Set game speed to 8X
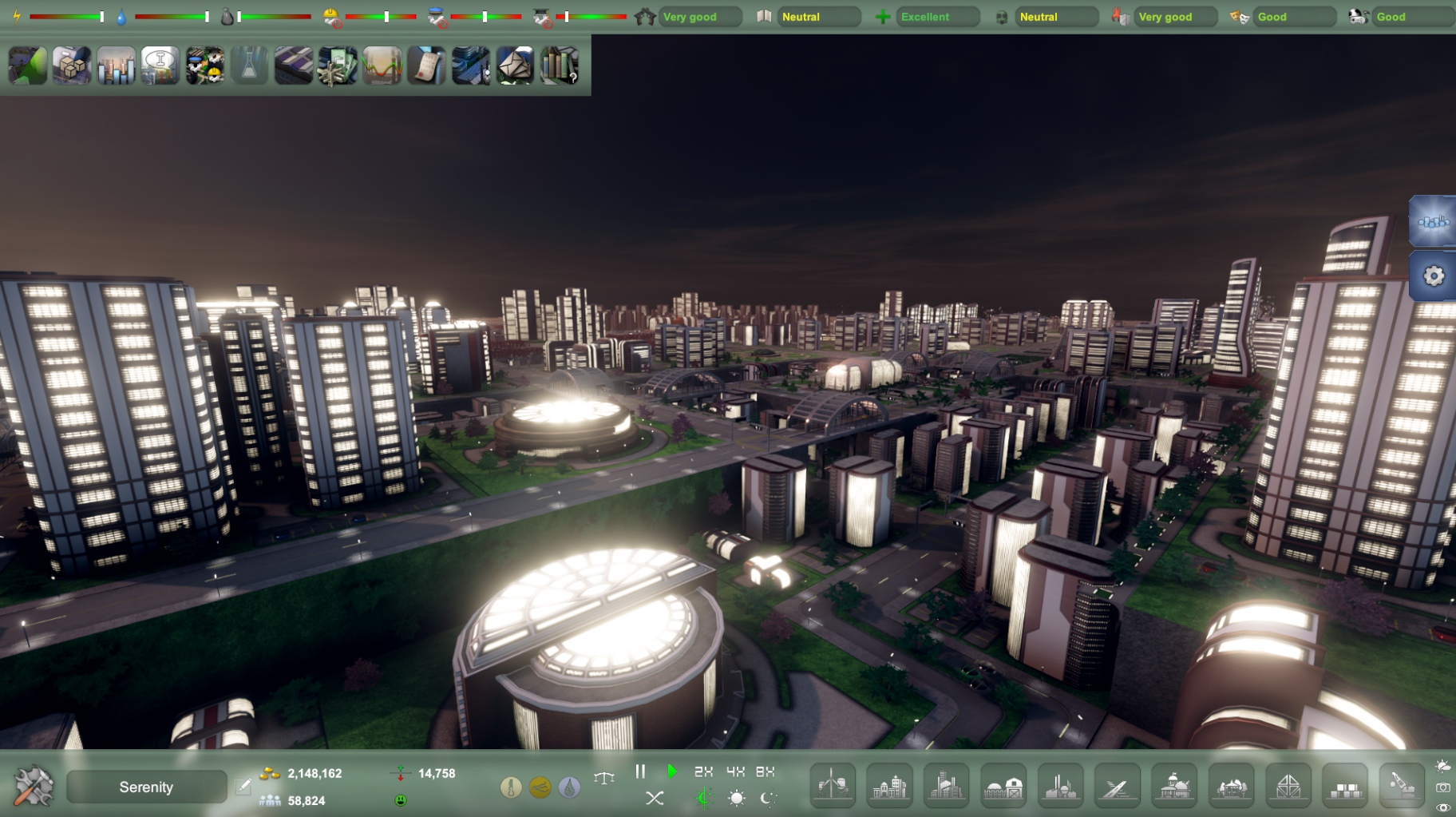This screenshot has height=817, width=1456. click(766, 771)
